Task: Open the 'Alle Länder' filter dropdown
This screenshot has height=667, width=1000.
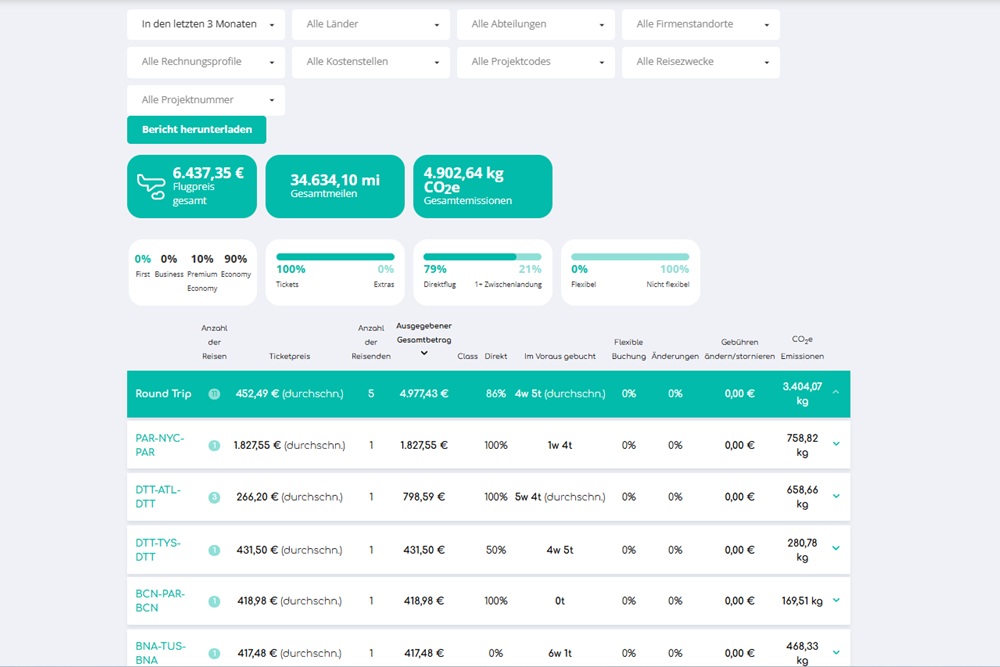Action: click(371, 24)
